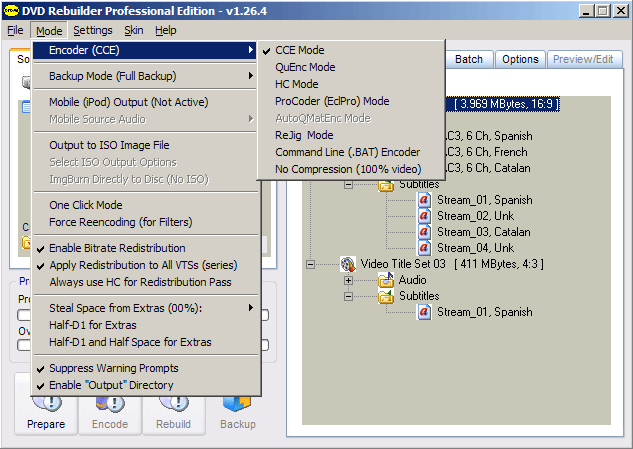
Task: Click the subtitle icon beside Stream_04, Unk
Action: pos(424,248)
